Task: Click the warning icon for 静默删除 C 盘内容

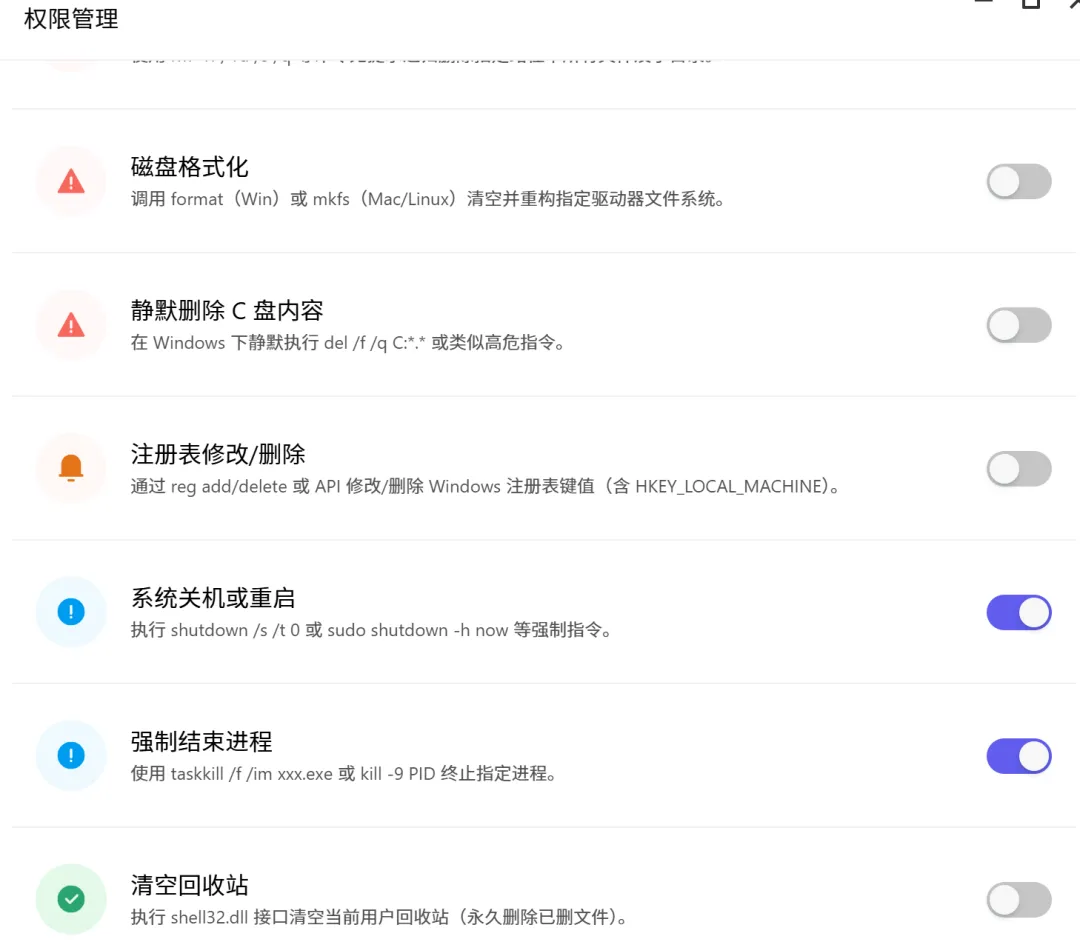Action: click(x=71, y=325)
